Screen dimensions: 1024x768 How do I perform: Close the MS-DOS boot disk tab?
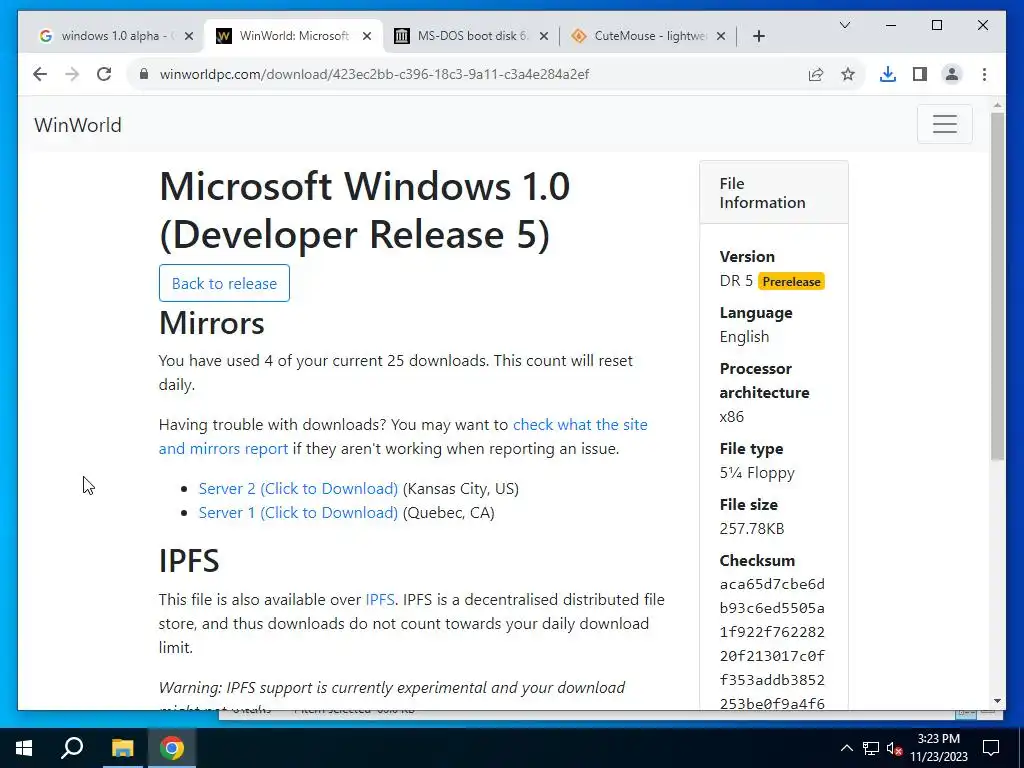[x=544, y=36]
